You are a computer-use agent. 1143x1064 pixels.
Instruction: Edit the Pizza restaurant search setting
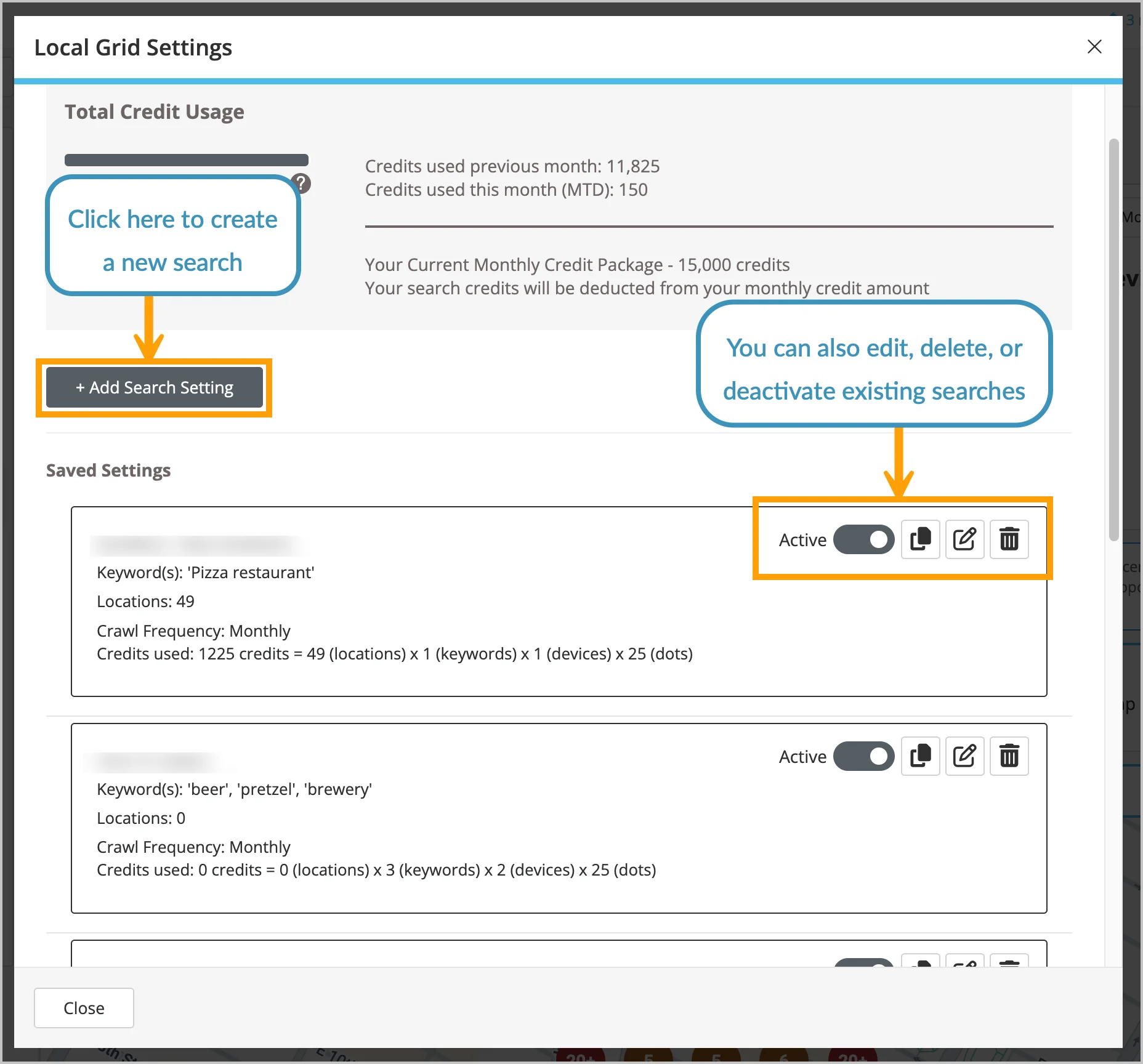[964, 539]
